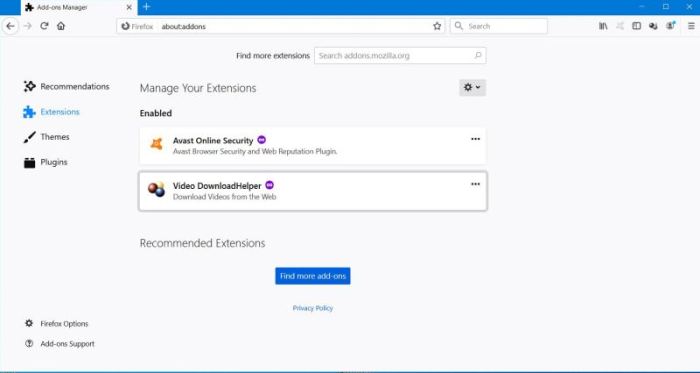
Task: Click the 'Download Videos from the Web' description
Action: [x=224, y=197]
